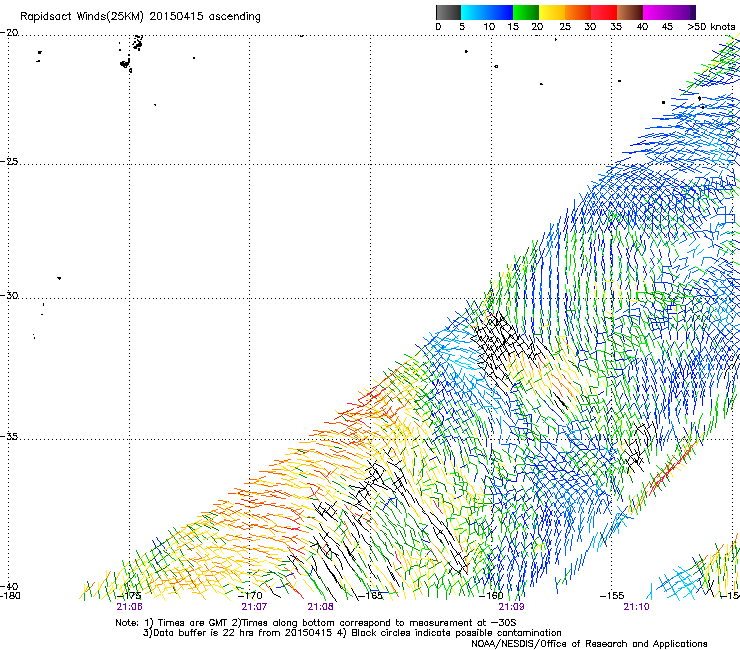
Task: Click the purple '21:09' time label
Action: point(511,607)
